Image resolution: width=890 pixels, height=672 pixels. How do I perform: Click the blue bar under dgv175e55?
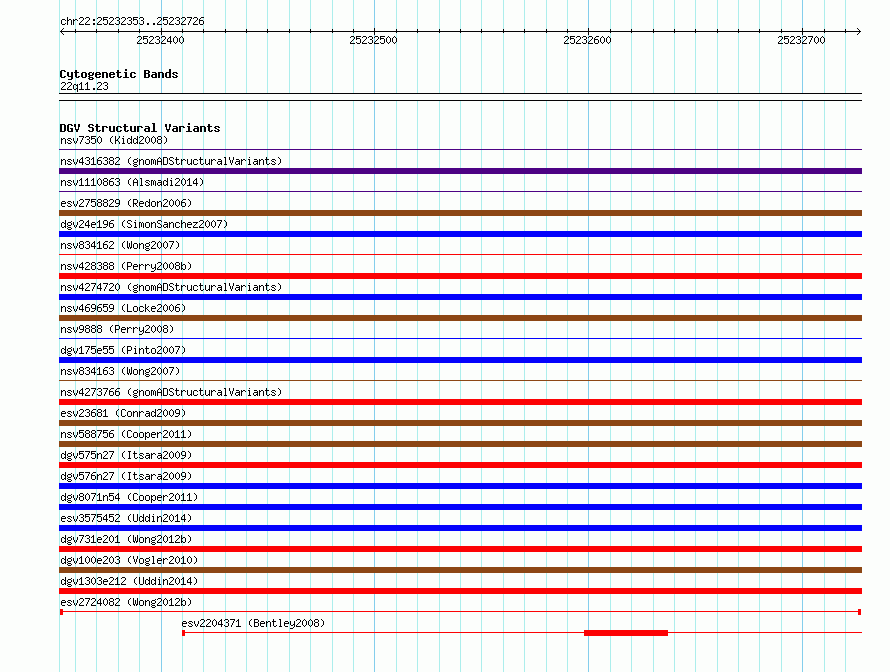(x=460, y=360)
